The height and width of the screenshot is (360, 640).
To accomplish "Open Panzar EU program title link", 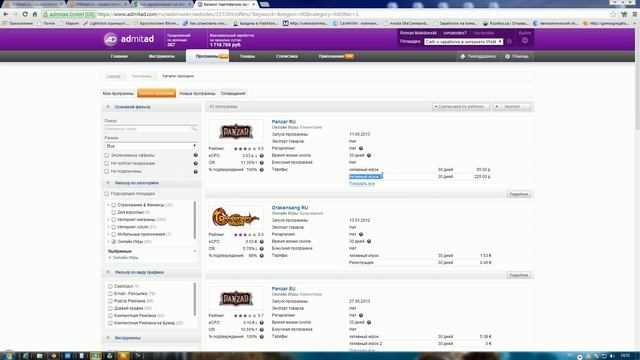I will coord(283,289).
